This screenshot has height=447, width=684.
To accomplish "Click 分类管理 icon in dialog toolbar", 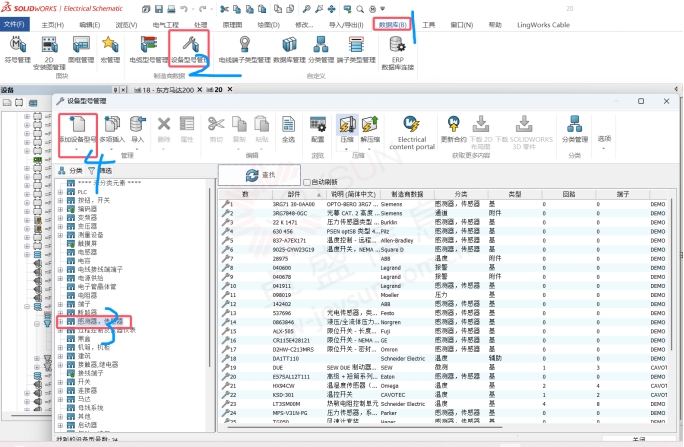I will pos(575,130).
